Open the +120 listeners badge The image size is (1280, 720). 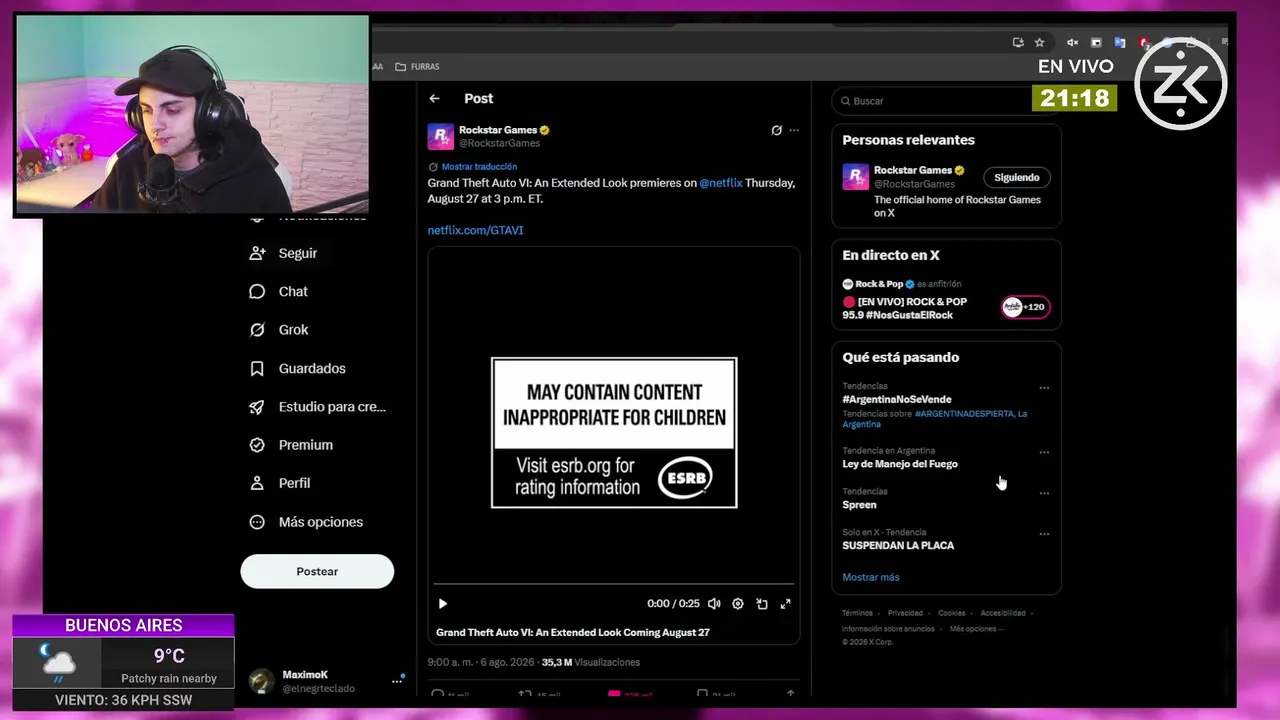(x=1026, y=307)
